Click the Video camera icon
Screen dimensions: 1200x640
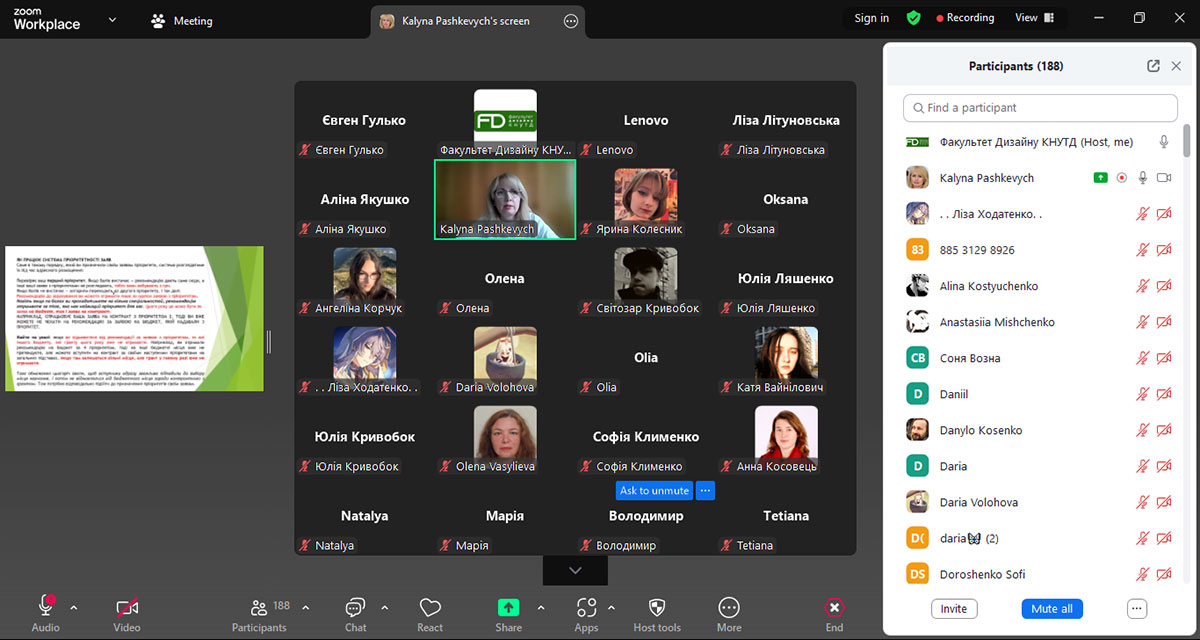click(x=127, y=606)
